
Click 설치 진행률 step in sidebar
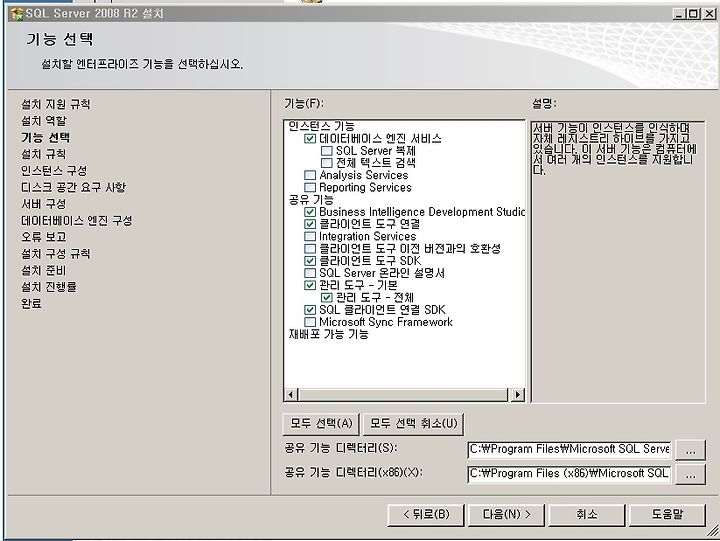pos(49,287)
